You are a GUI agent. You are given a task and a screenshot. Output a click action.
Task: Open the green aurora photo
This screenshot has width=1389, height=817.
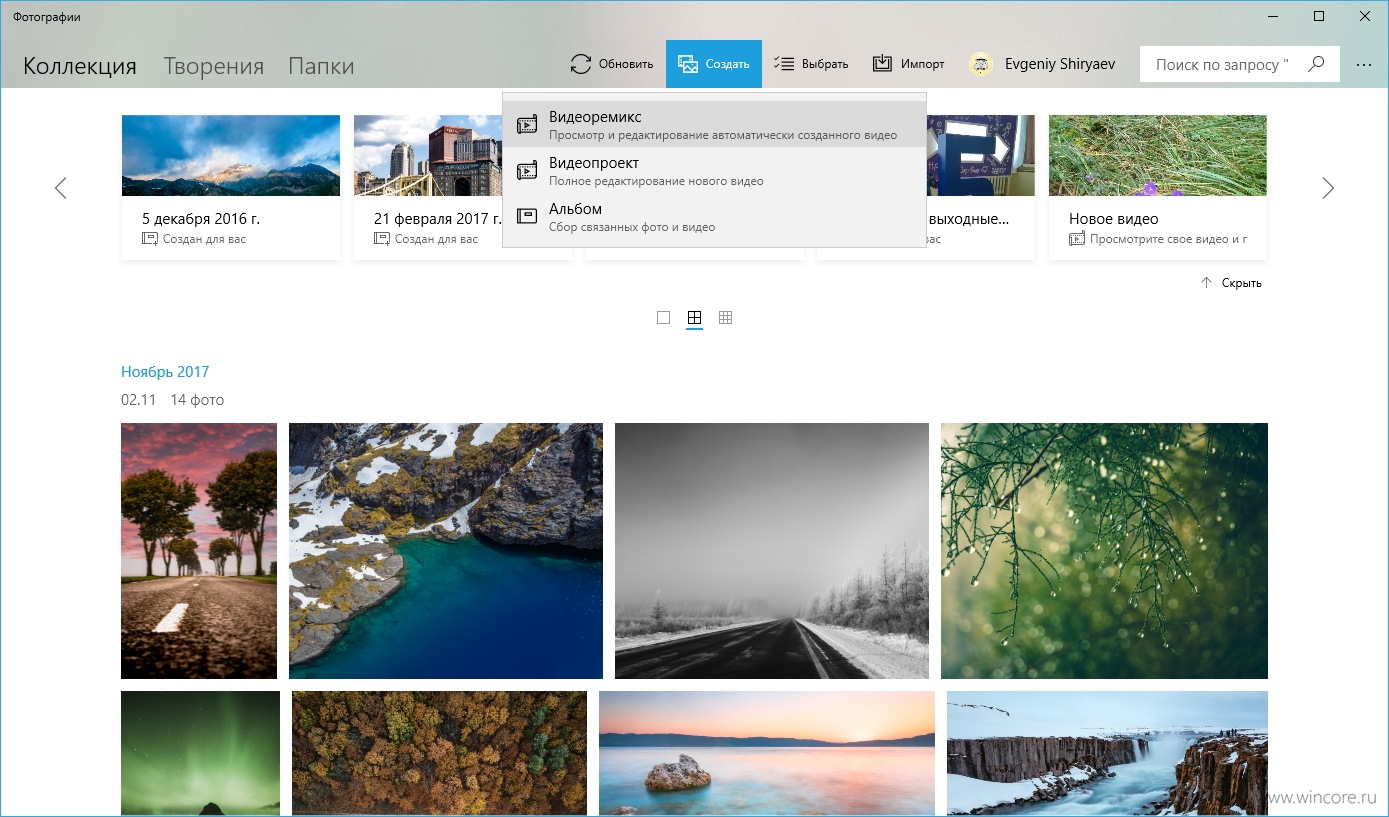coord(201,754)
